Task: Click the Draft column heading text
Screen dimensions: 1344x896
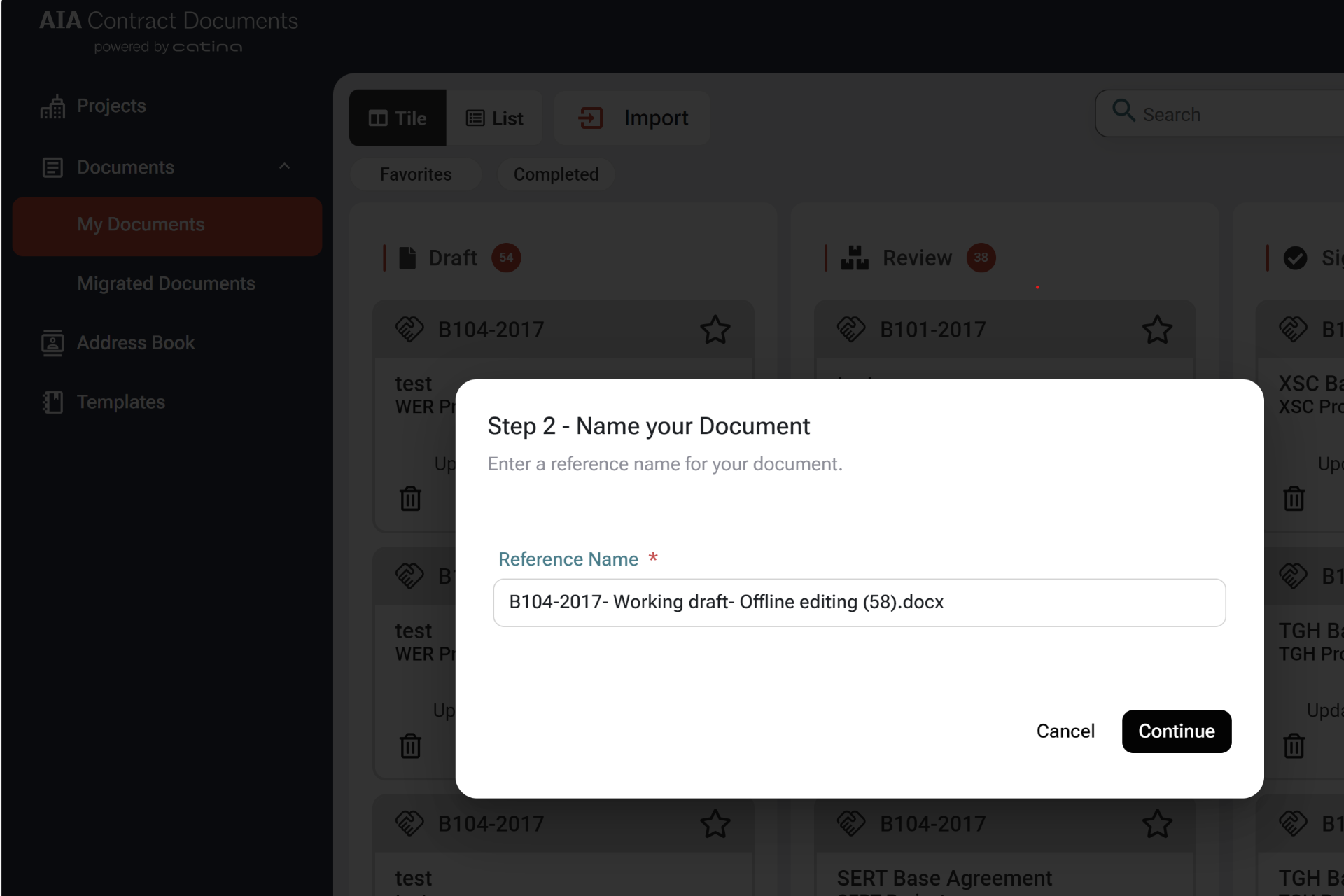Action: (x=453, y=258)
